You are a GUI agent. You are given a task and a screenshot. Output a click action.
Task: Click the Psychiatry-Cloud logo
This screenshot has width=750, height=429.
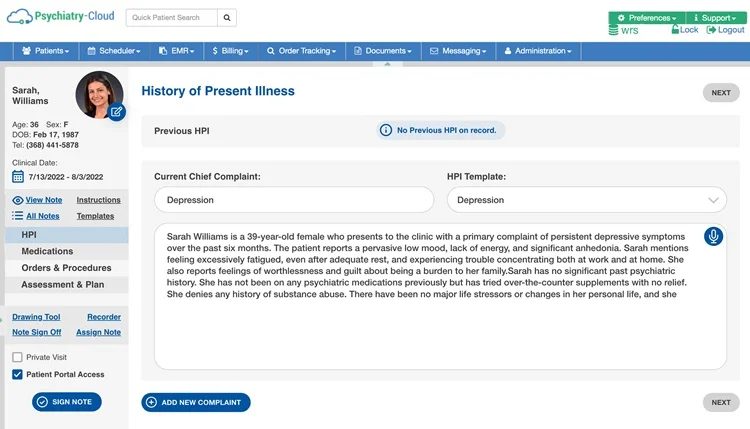(x=61, y=17)
